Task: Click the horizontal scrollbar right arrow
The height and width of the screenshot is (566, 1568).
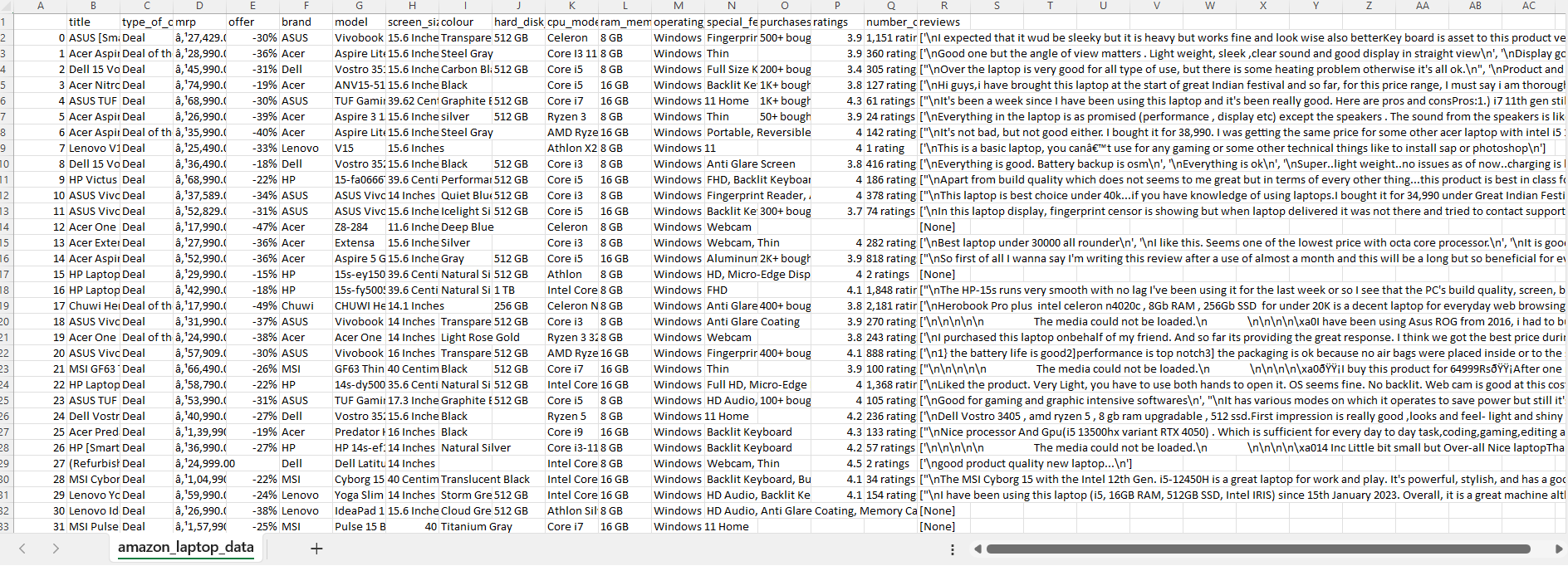Action: click(1558, 549)
